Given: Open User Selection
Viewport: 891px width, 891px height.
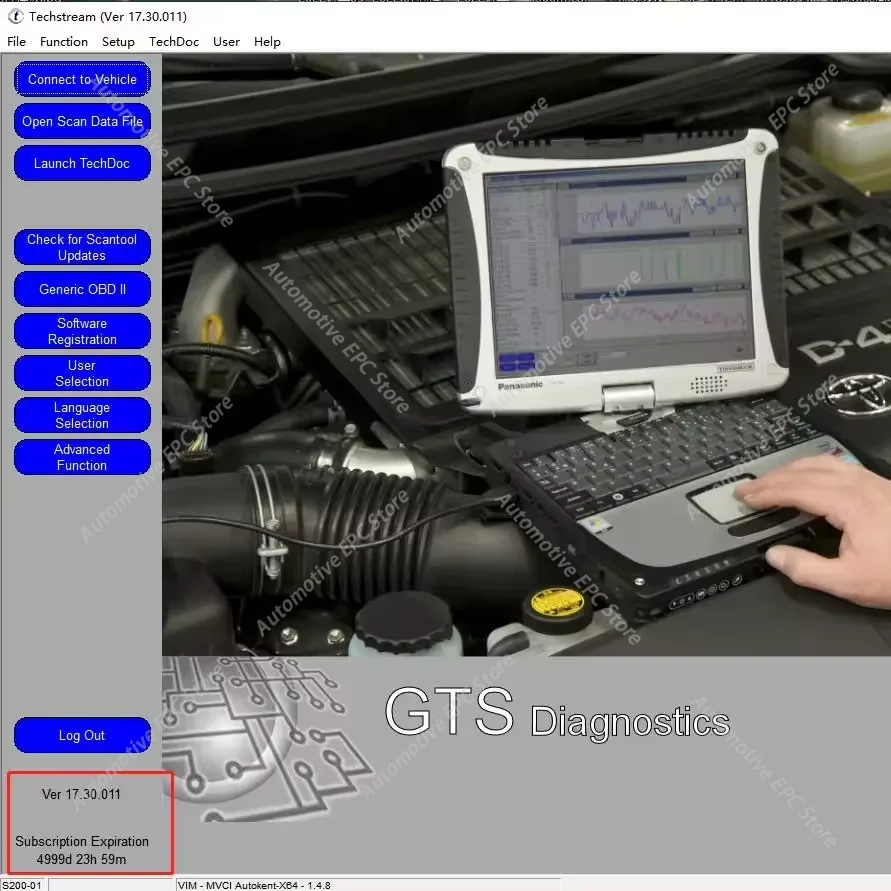Looking at the screenshot, I should [x=82, y=373].
